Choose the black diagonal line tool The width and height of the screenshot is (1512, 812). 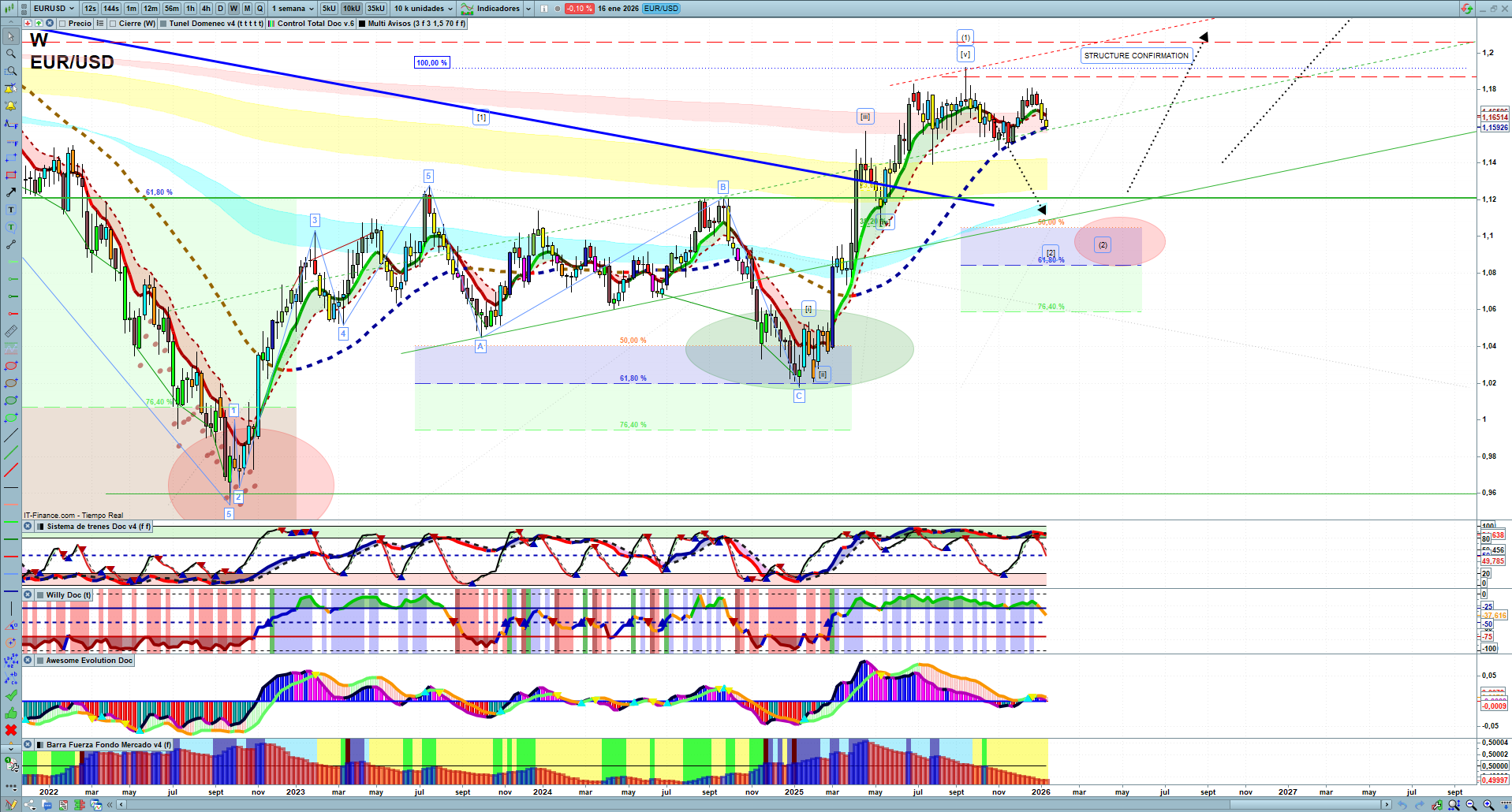[x=11, y=435]
